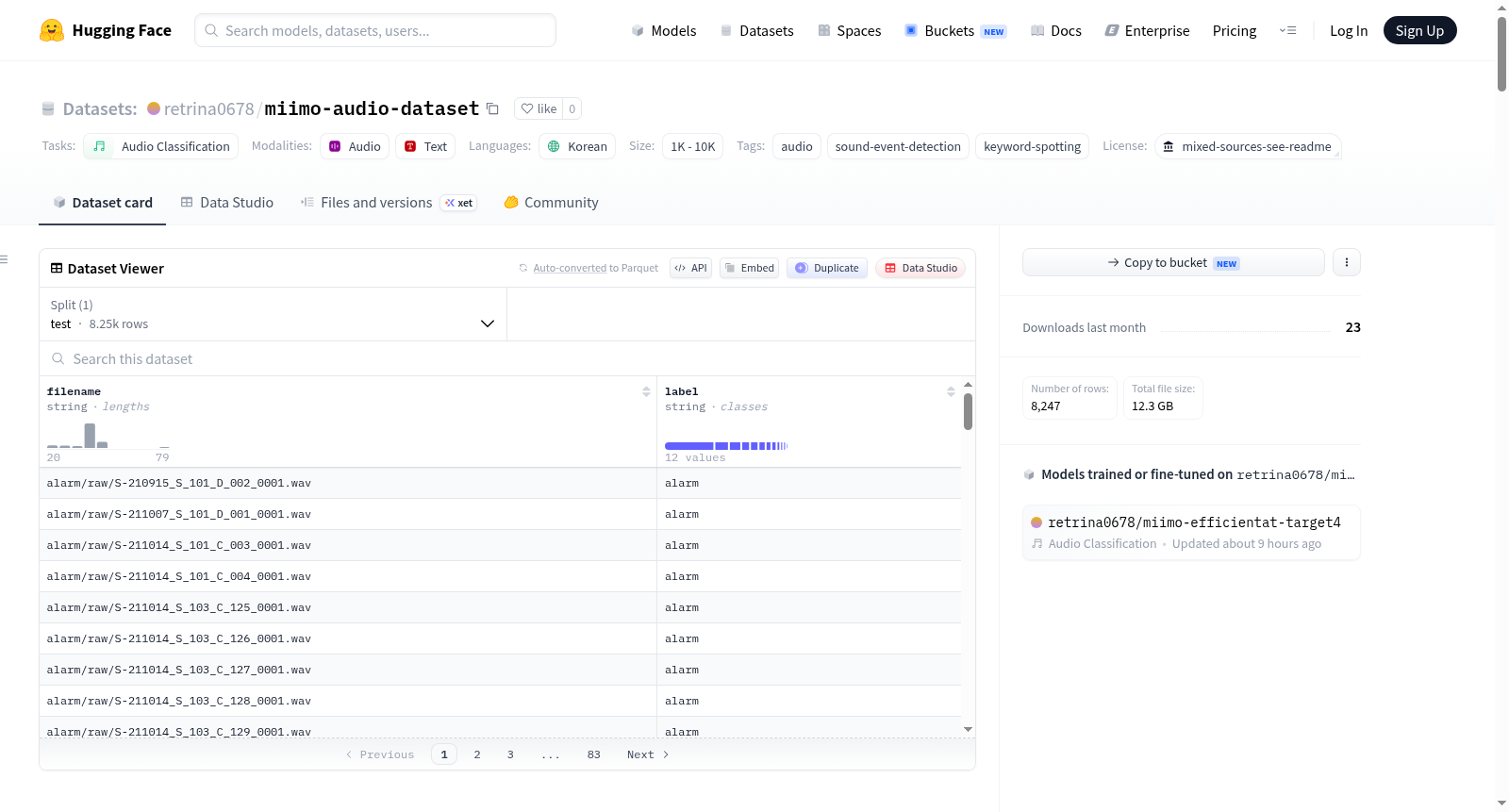The width and height of the screenshot is (1509, 812).
Task: Select the Audio Classification task tag
Action: 161,146
